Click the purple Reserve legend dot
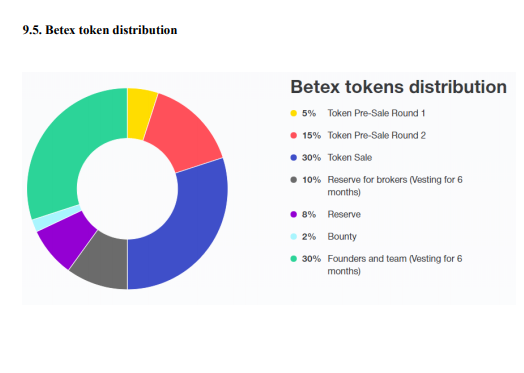This screenshot has height=373, width=524. 293,214
